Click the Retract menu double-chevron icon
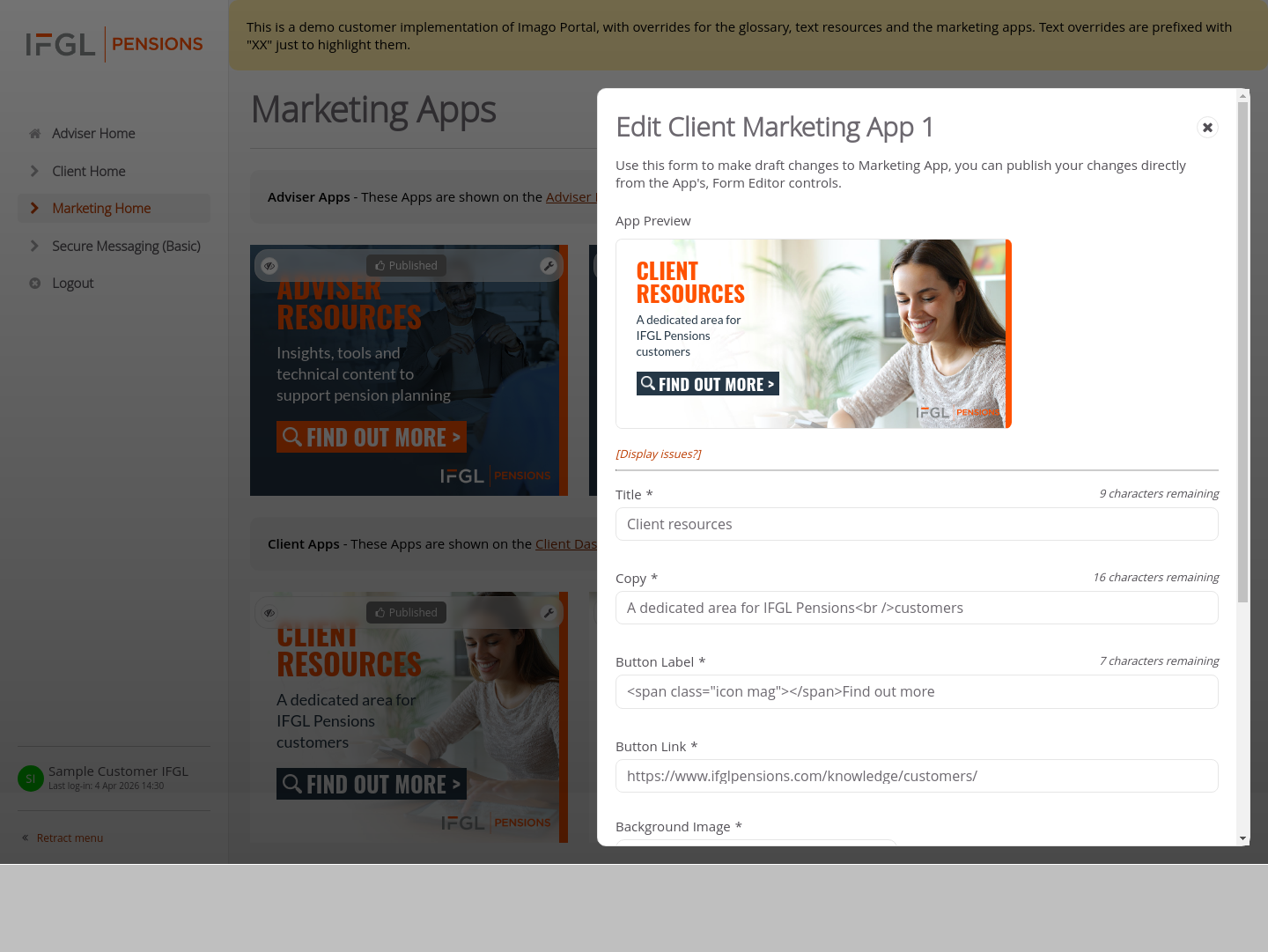Viewport: 1268px width, 952px height. 26,838
